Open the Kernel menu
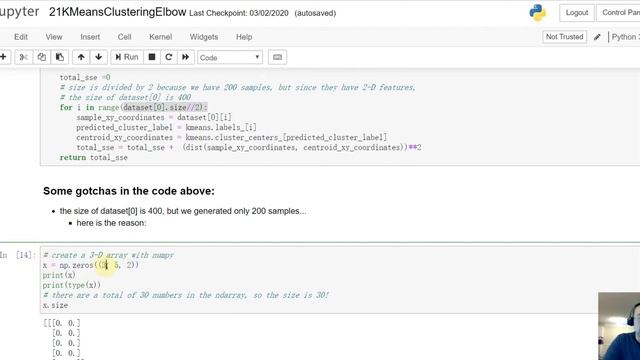The image size is (640, 360). [x=160, y=37]
